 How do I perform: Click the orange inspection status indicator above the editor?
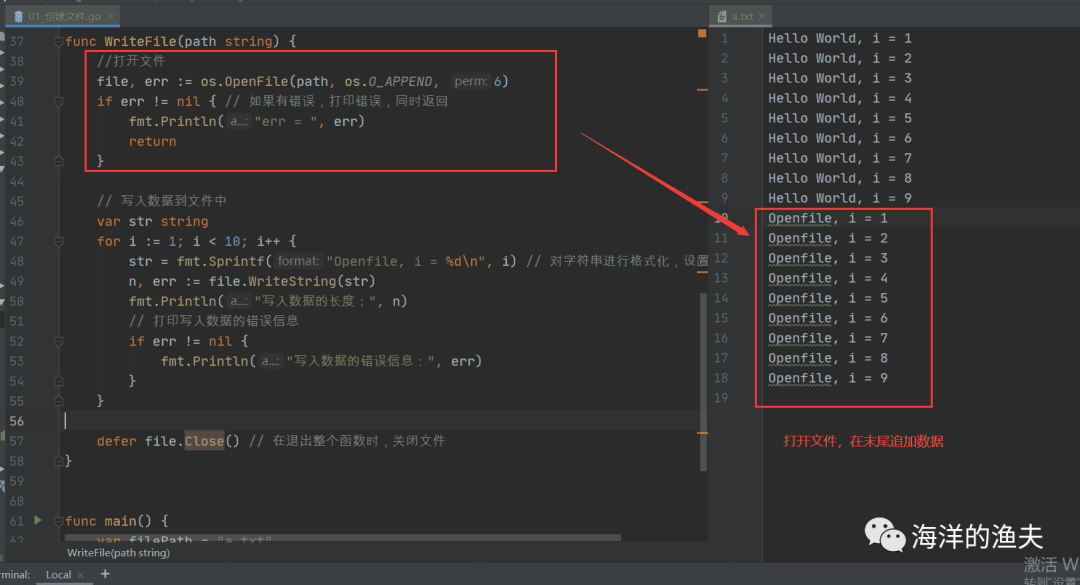point(702,33)
